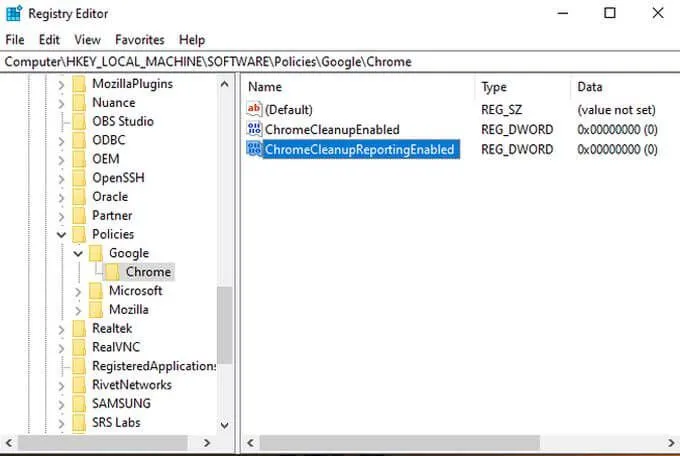The width and height of the screenshot is (680, 456).
Task: Click the tree pane vertical scrollbar thumb
Action: pyautogui.click(x=225, y=325)
